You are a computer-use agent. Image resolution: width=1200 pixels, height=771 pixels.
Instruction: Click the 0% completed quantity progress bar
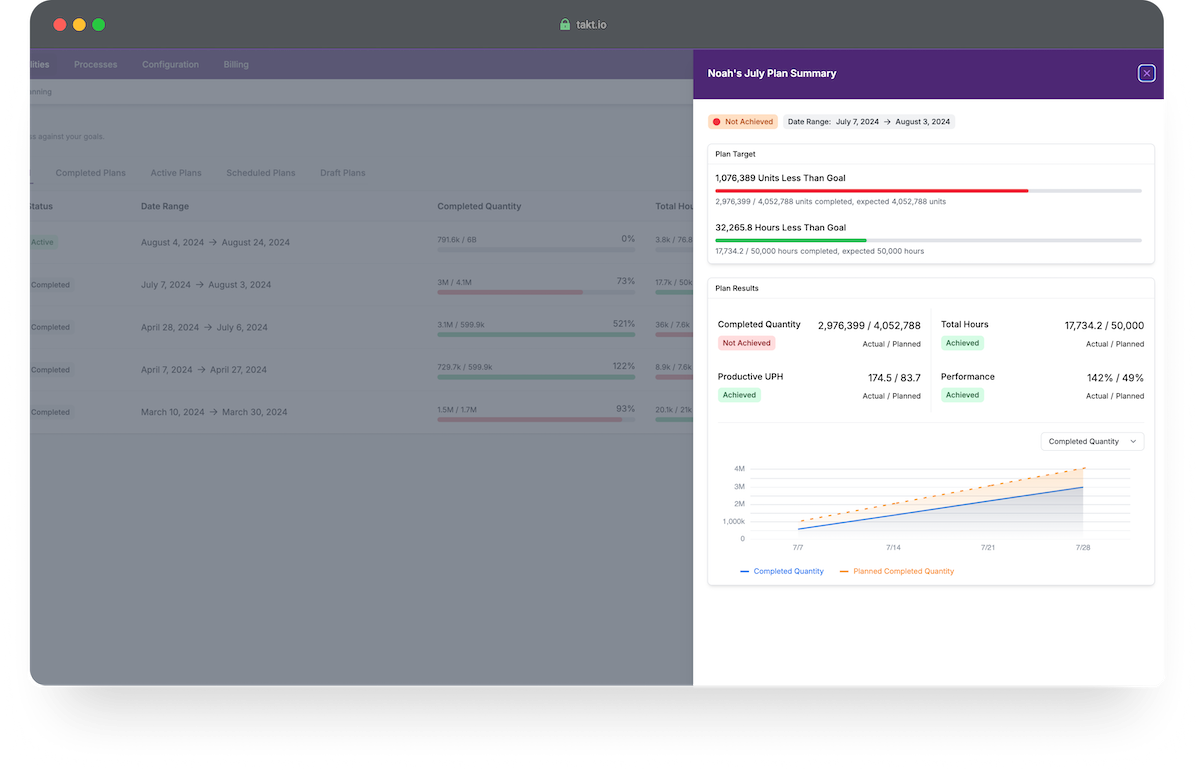(536, 250)
